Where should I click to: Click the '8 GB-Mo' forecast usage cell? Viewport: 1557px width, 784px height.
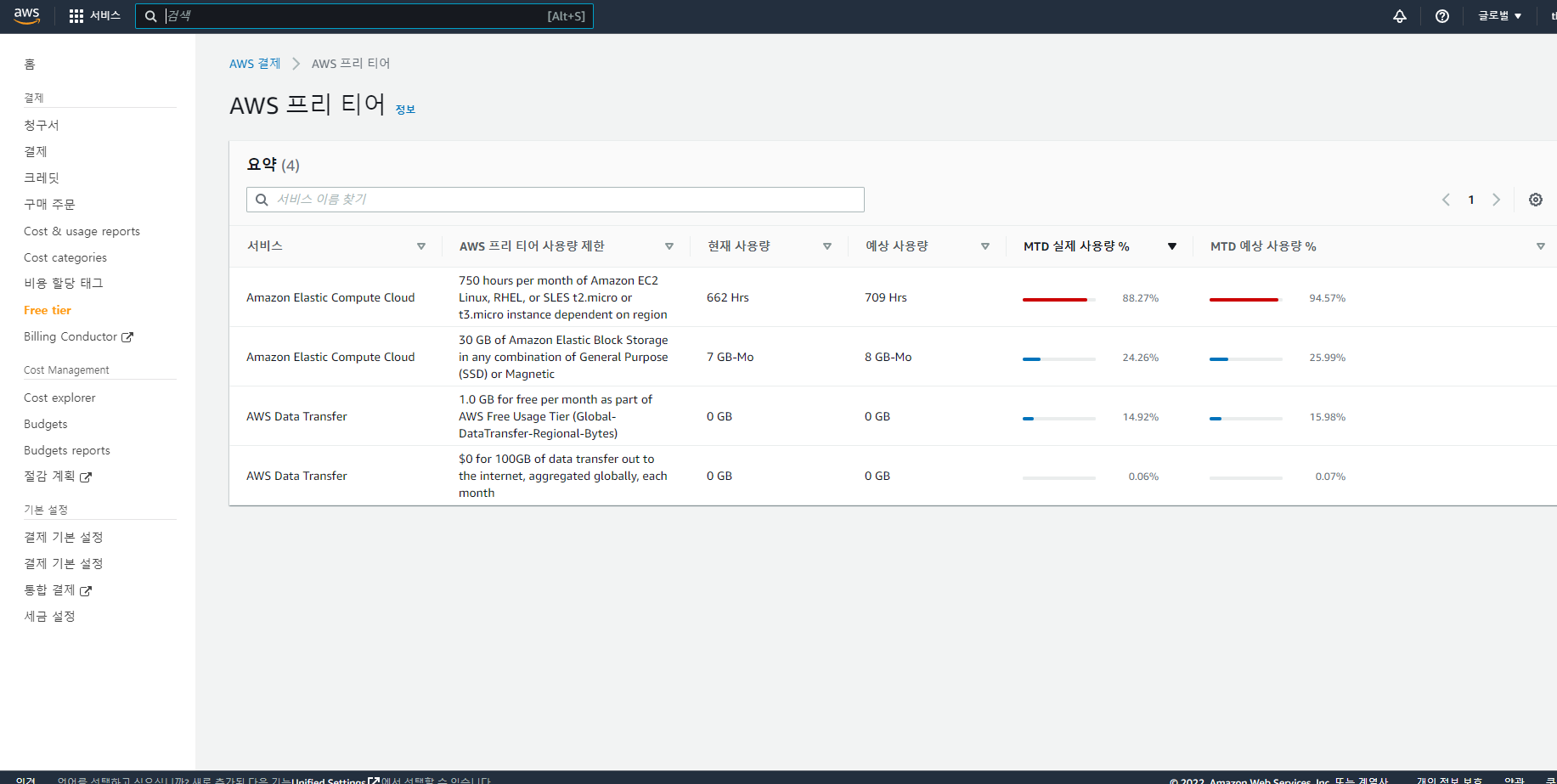[889, 357]
